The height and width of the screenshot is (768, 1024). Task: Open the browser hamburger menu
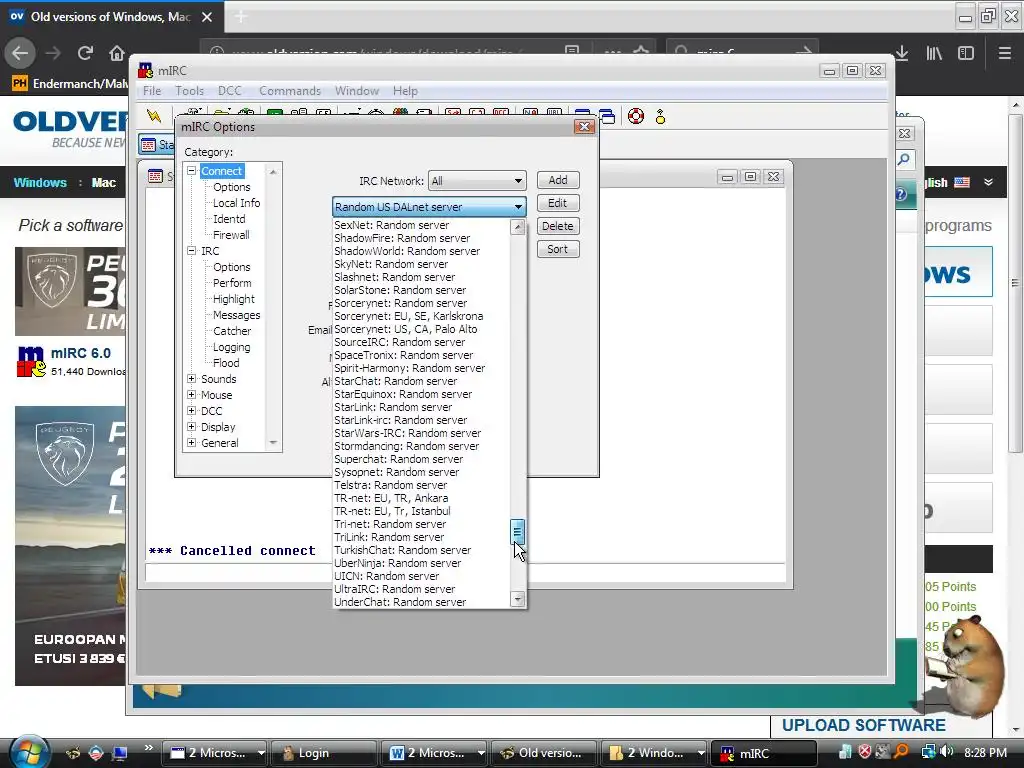(1004, 53)
